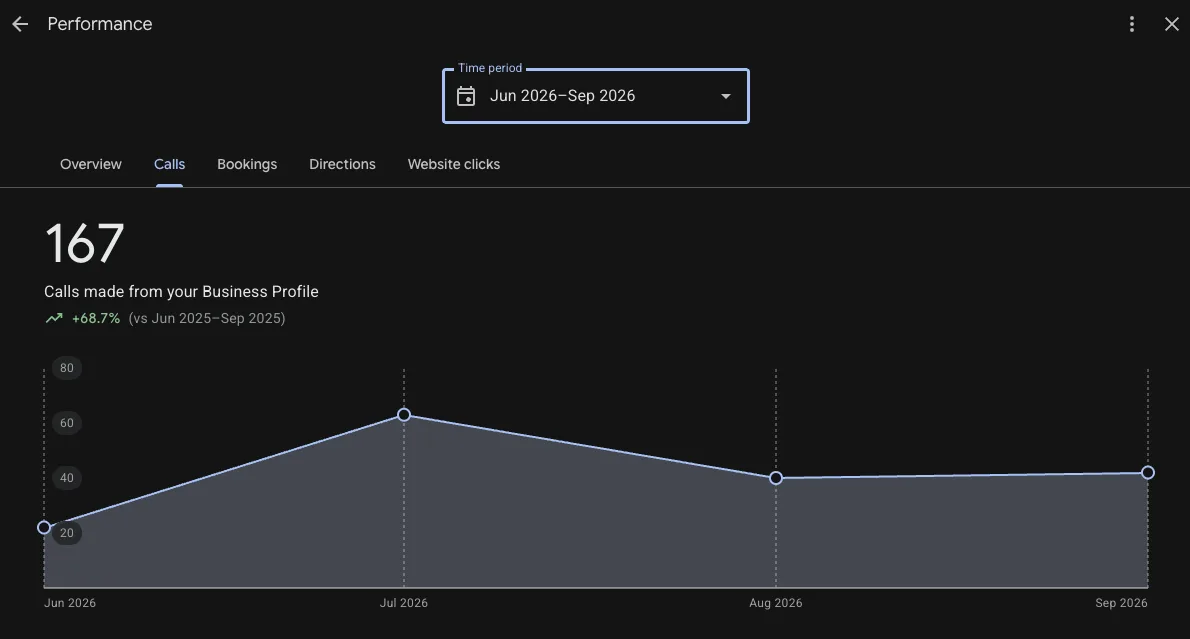The image size is (1190, 639).
Task: Go back using the arrow icon
Action: 20,24
